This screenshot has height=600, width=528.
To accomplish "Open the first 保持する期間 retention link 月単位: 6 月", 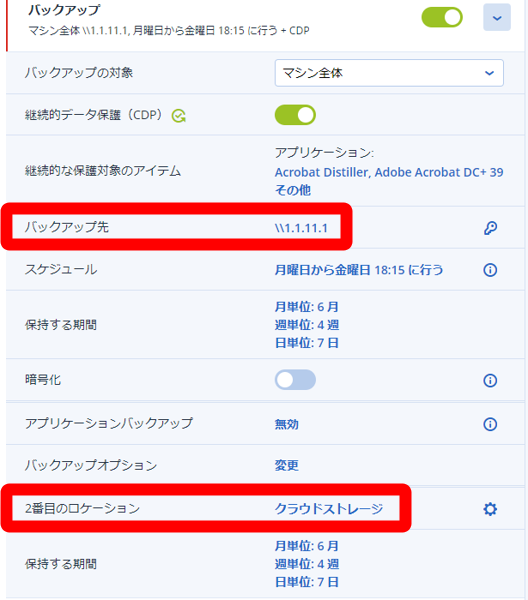I will pyautogui.click(x=306, y=307).
